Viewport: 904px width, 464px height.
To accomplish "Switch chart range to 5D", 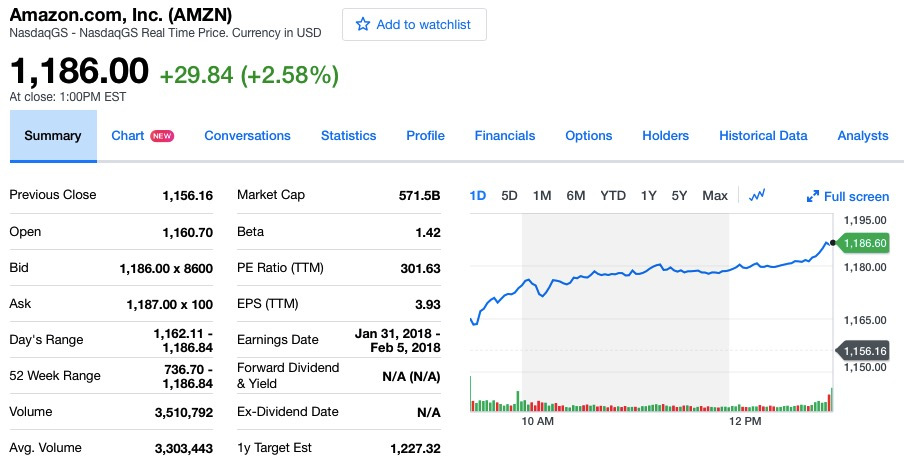I will (509, 195).
